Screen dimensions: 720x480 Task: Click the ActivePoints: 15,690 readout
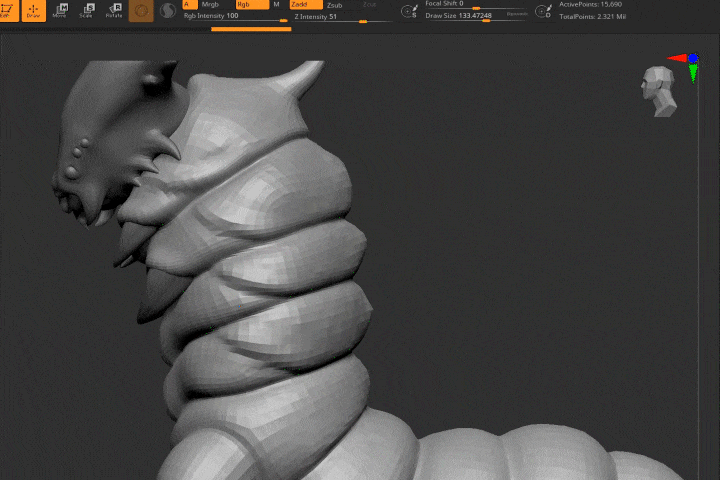(591, 5)
